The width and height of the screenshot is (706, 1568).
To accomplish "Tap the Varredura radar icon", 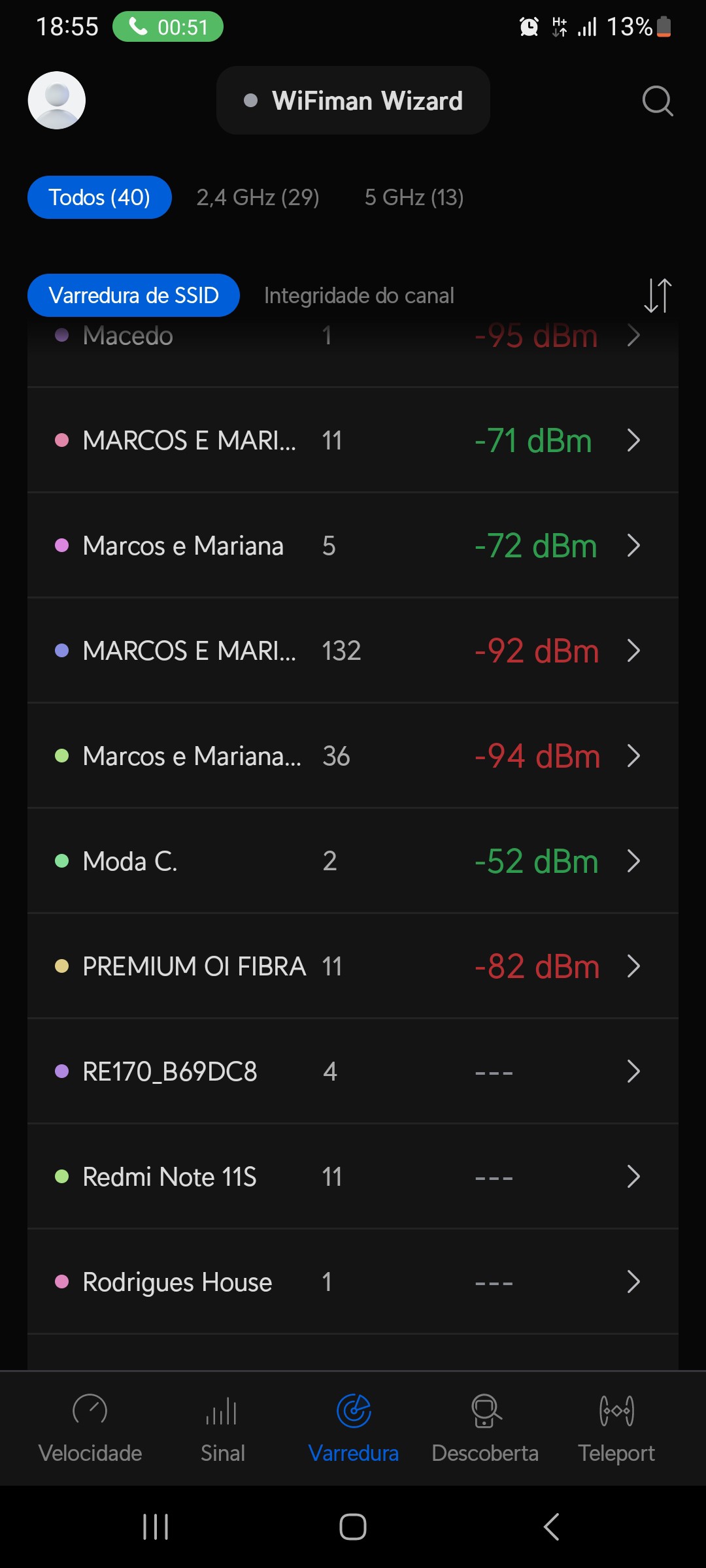I will pyautogui.click(x=354, y=1410).
